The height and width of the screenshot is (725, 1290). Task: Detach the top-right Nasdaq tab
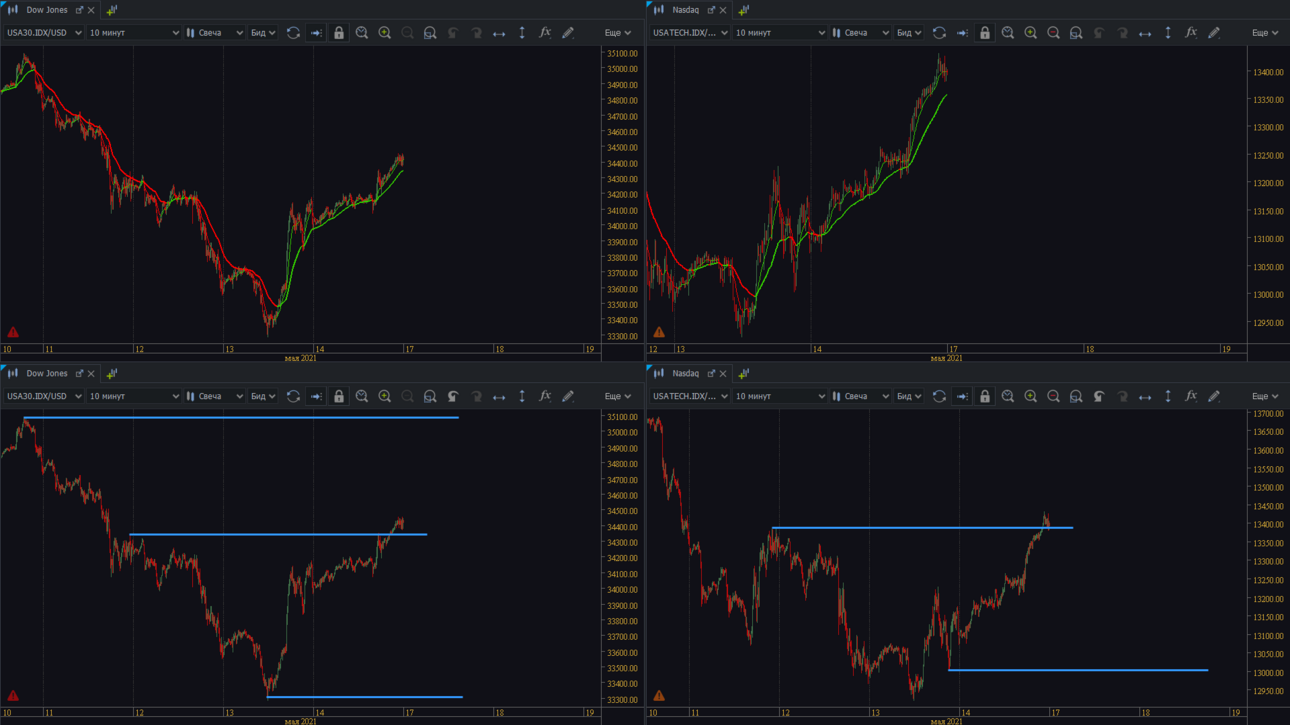click(711, 10)
